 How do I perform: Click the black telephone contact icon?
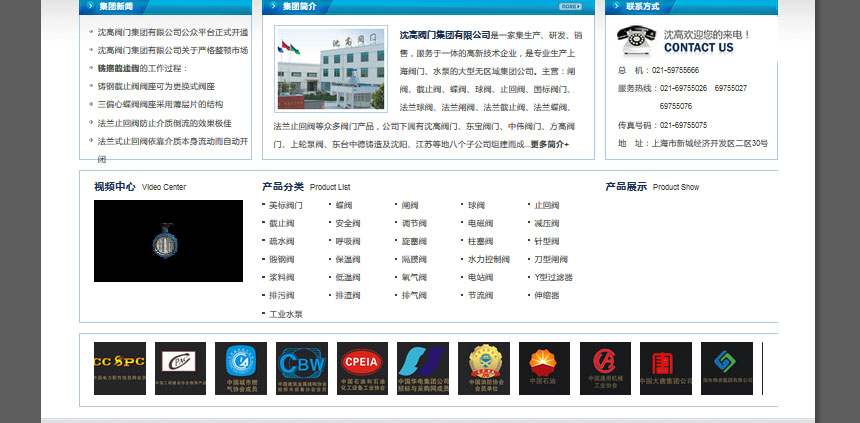point(636,39)
